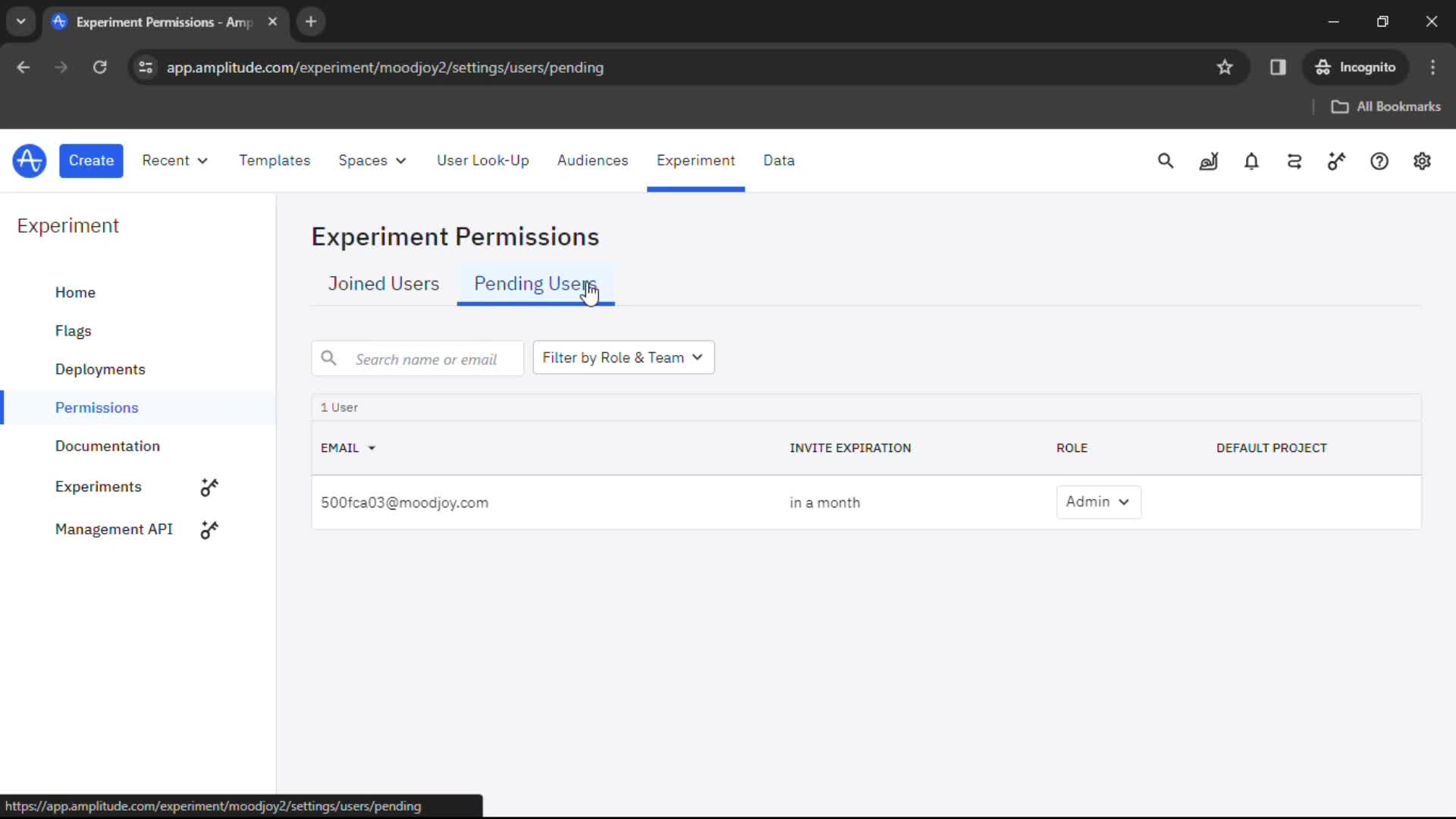The height and width of the screenshot is (819, 1456).
Task: Click the sparkle key icon in header
Action: 1336,161
